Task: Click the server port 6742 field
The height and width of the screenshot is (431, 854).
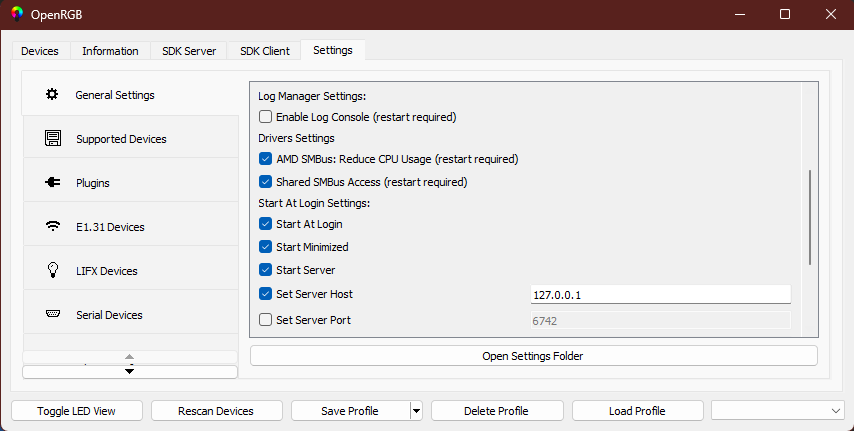Action: pyautogui.click(x=660, y=320)
